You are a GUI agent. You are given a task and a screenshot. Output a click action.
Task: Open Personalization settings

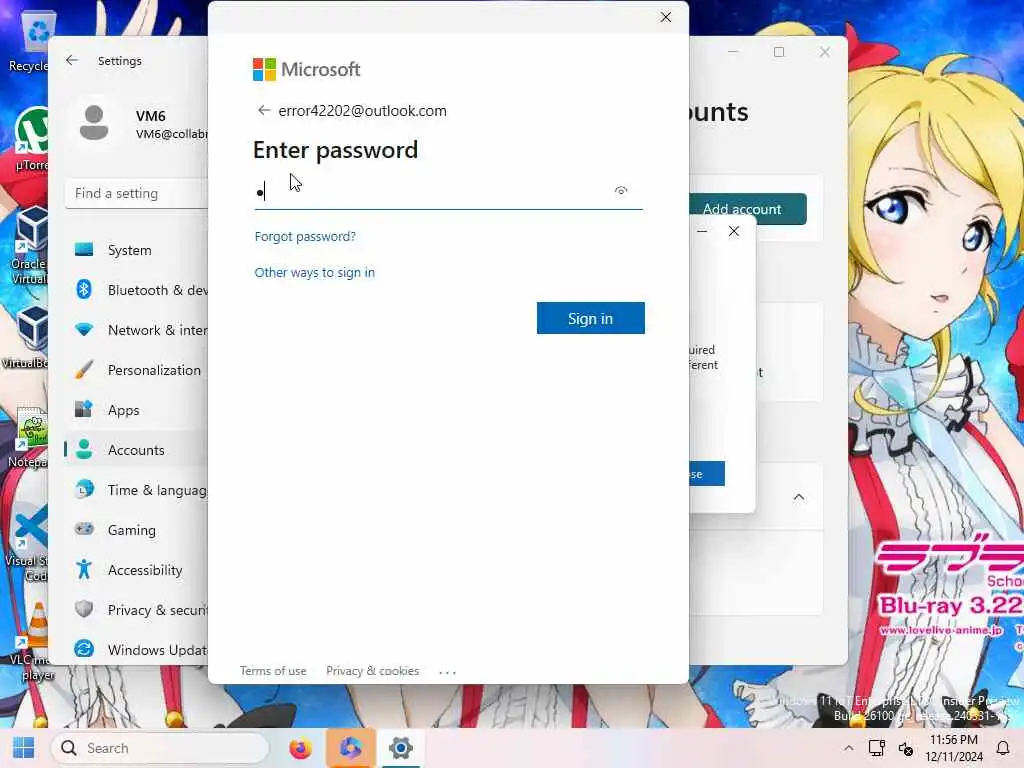tap(136, 370)
